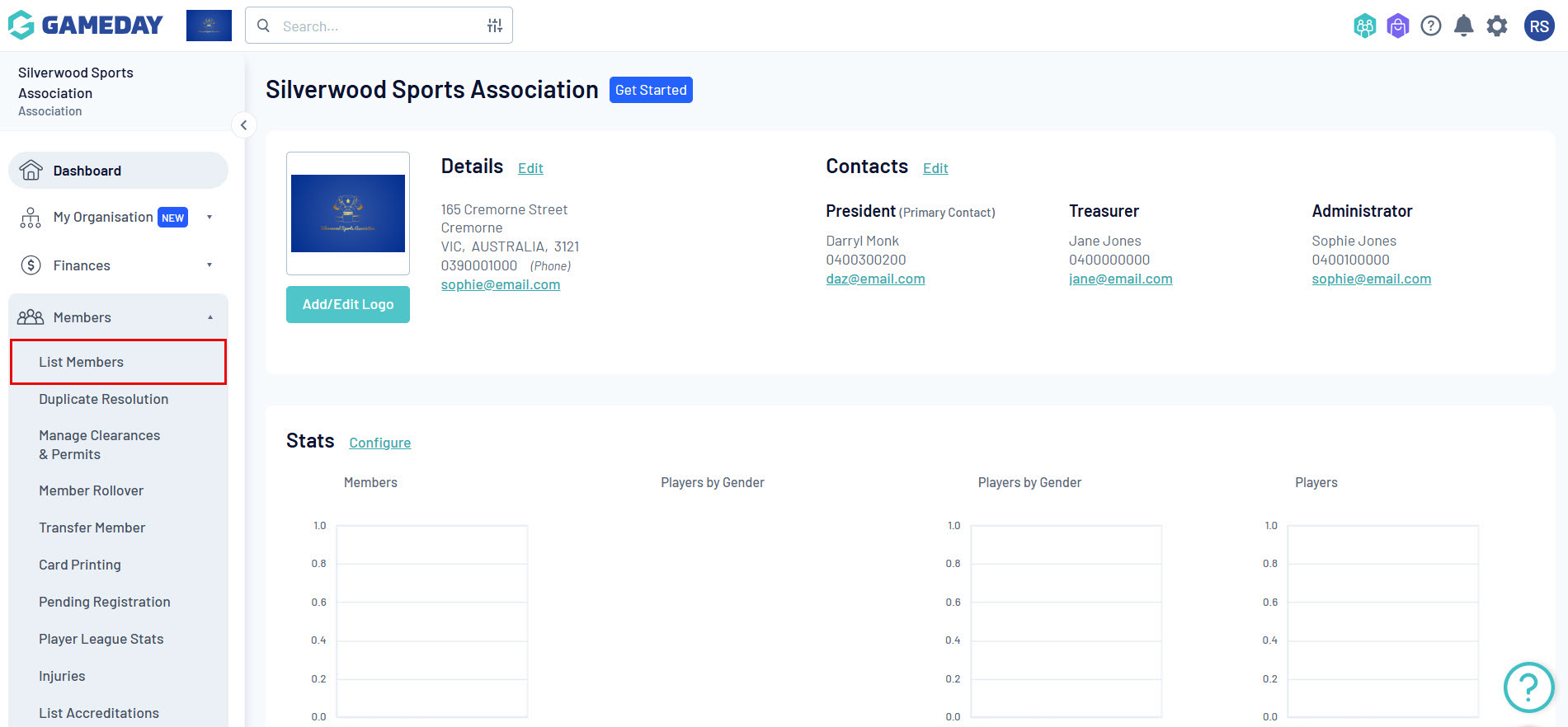This screenshot has width=1568, height=727.
Task: Edit the Contacts section
Action: (x=935, y=168)
